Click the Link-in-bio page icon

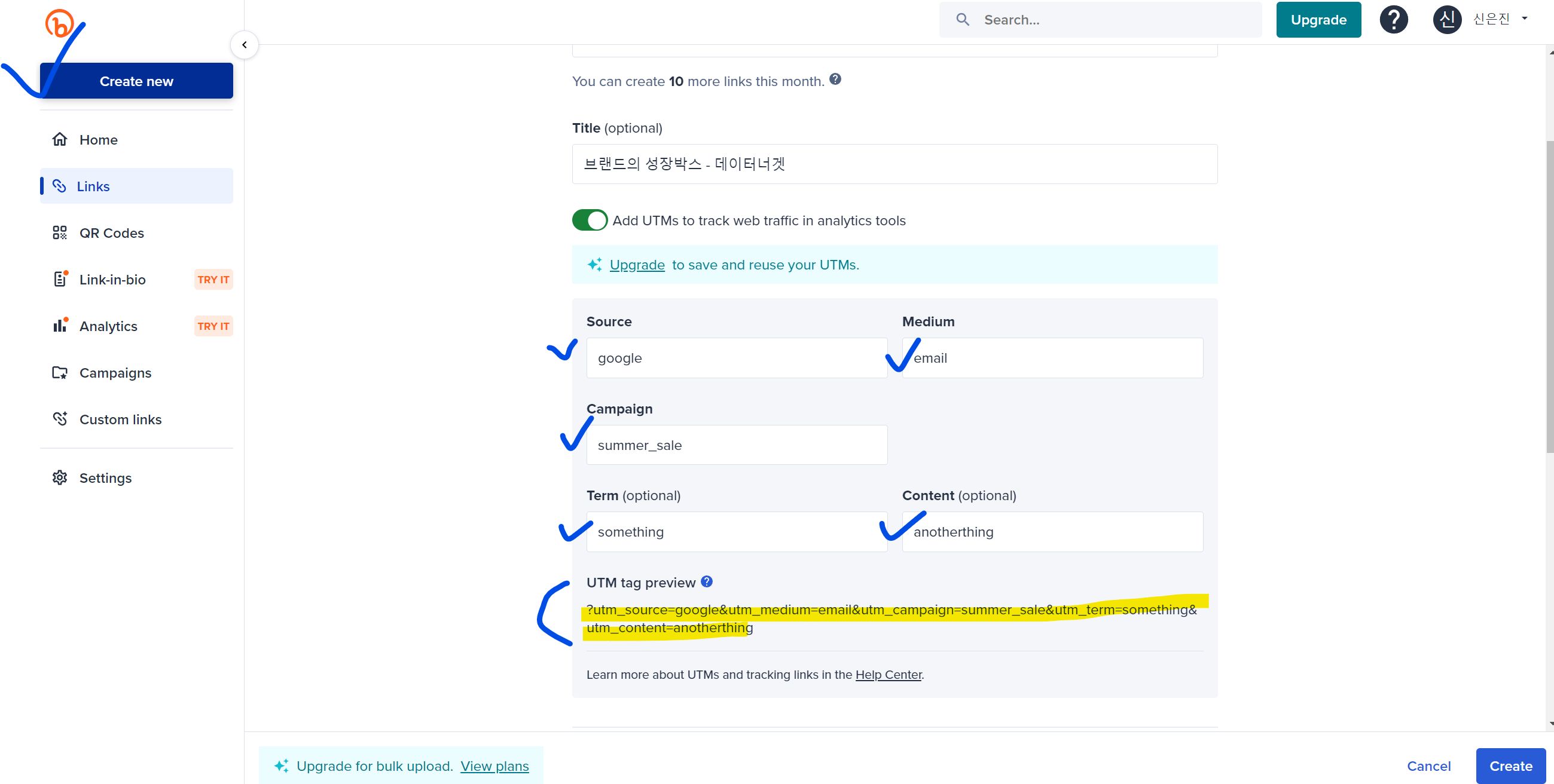(60, 279)
